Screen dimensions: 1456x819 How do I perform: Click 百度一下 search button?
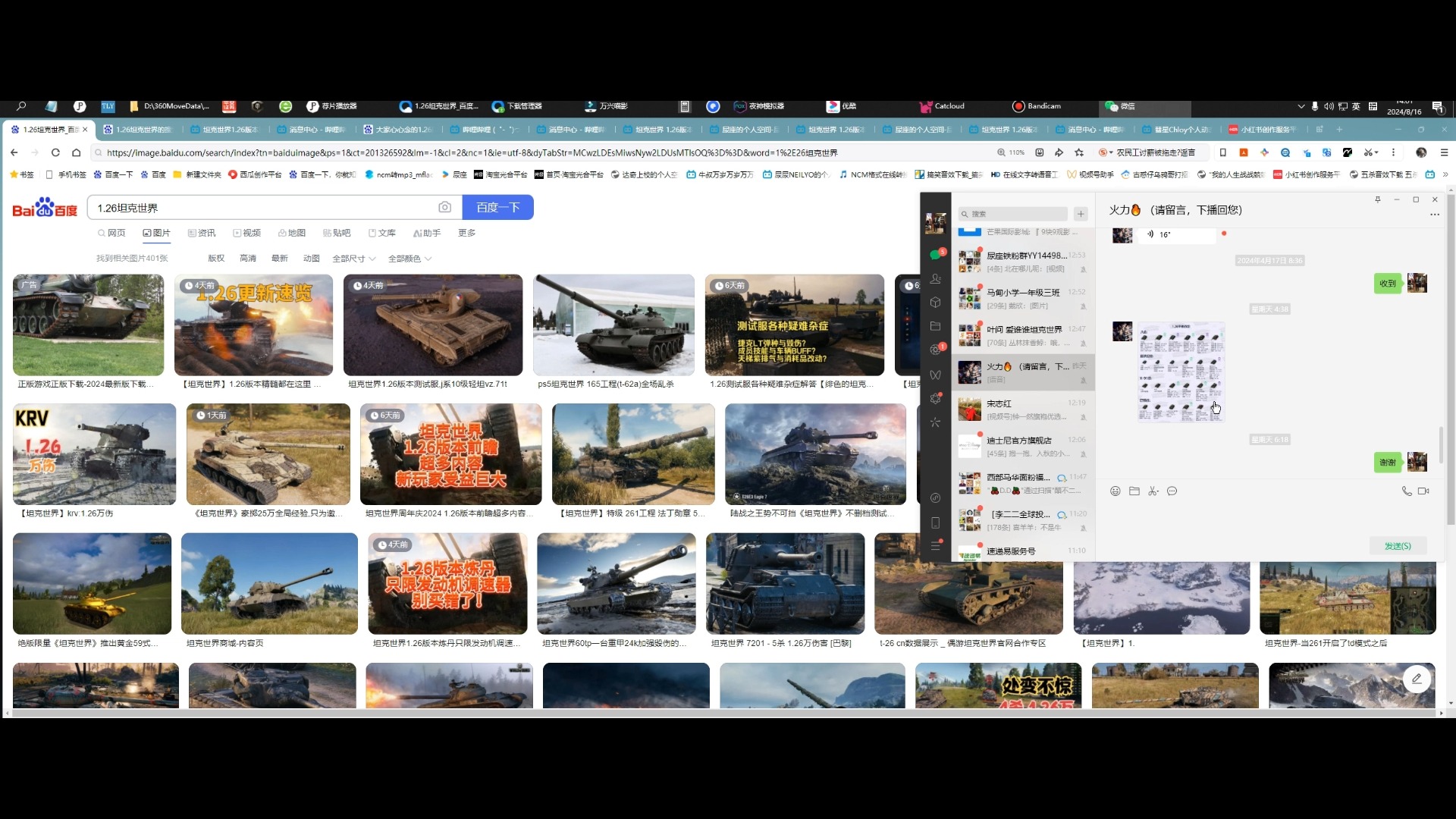pos(497,207)
